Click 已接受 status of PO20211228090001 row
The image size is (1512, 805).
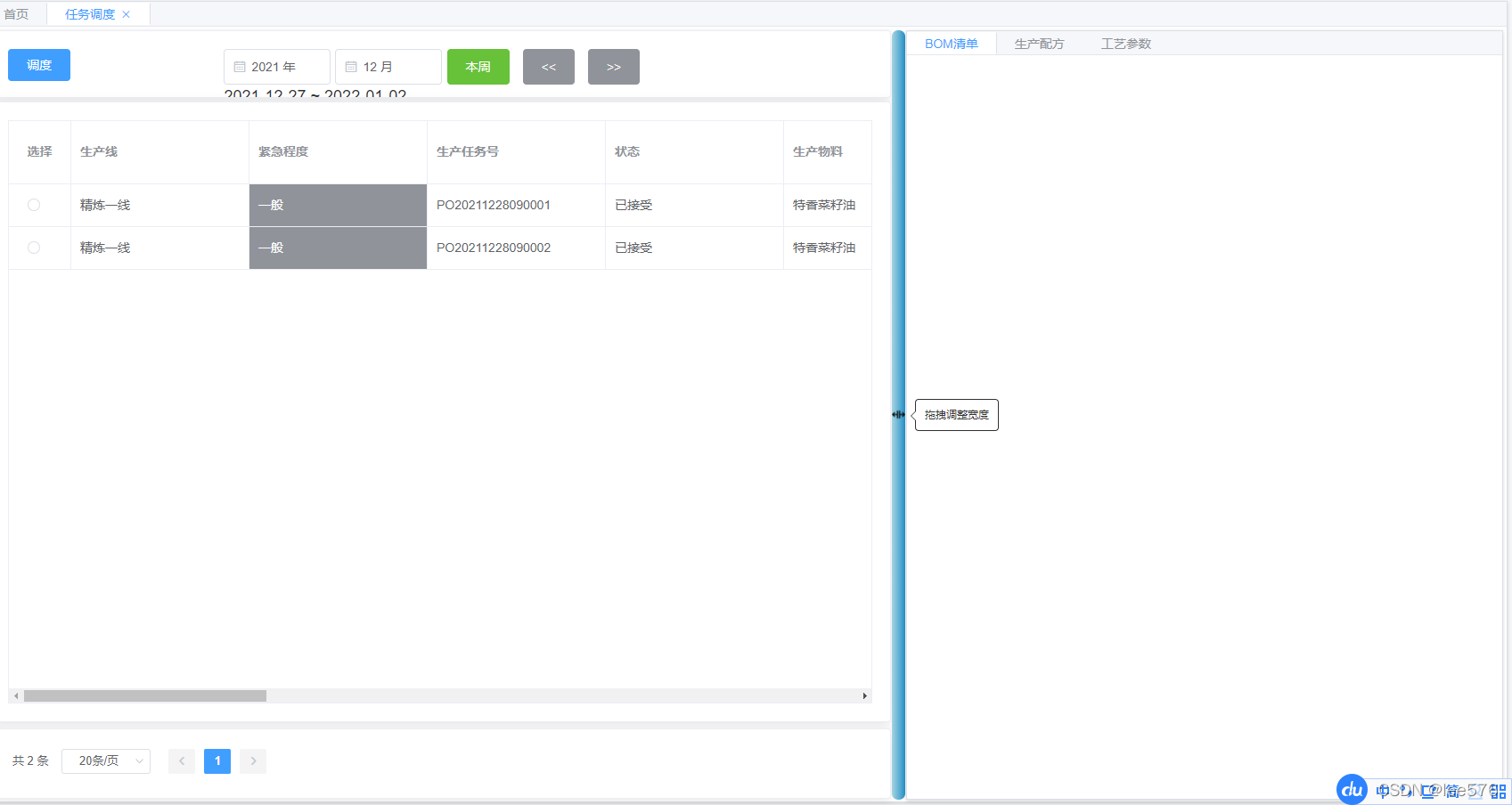(x=633, y=205)
